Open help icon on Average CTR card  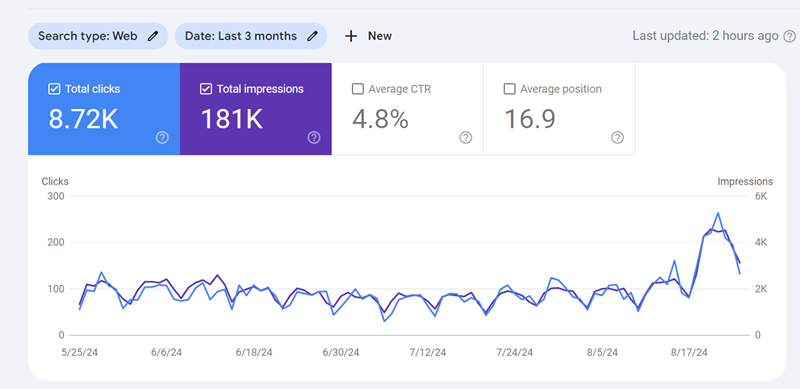(x=465, y=137)
